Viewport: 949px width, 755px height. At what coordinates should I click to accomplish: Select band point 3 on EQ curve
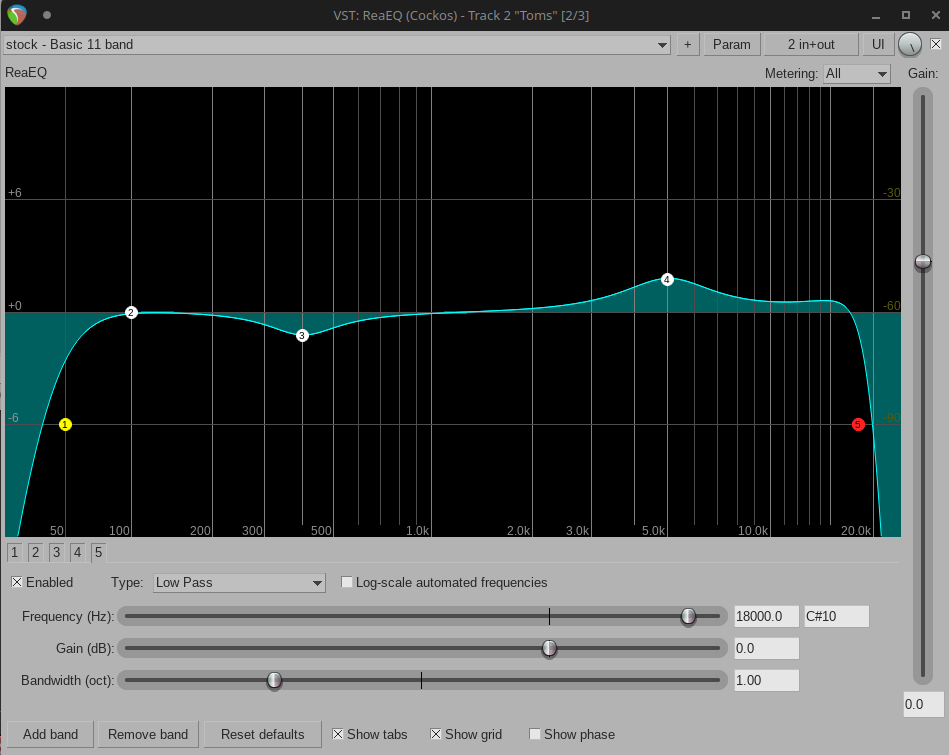pyautogui.click(x=302, y=336)
